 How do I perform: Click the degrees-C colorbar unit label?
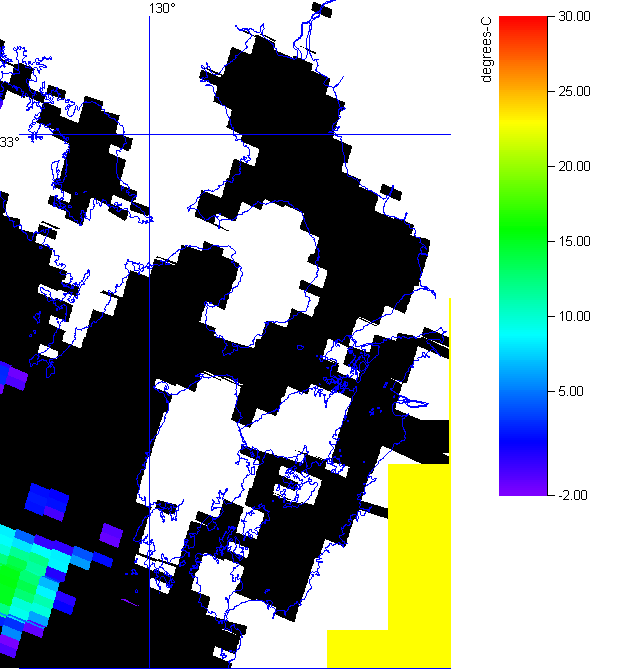tap(486, 49)
